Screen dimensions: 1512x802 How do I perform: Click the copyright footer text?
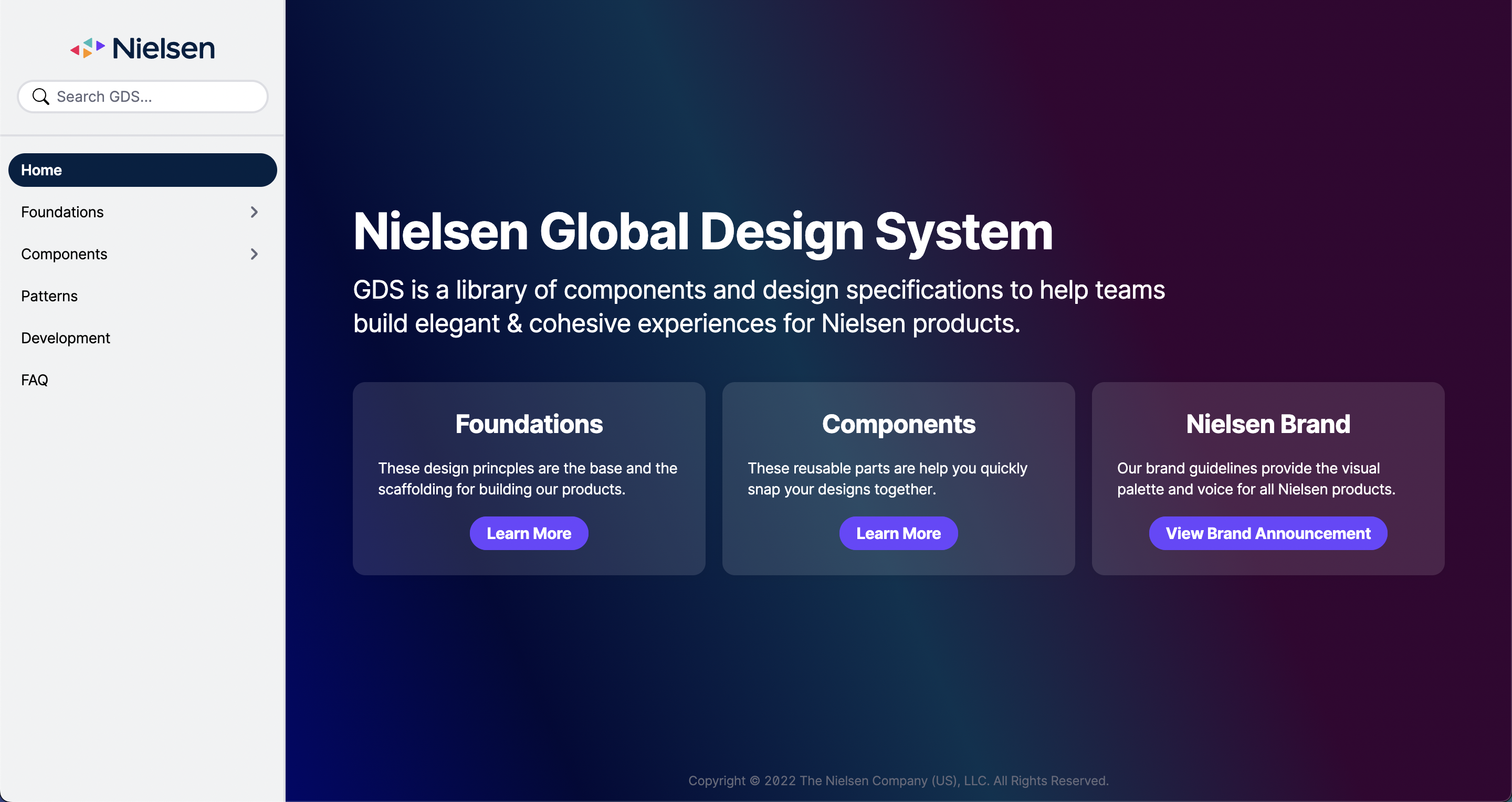pos(898,780)
